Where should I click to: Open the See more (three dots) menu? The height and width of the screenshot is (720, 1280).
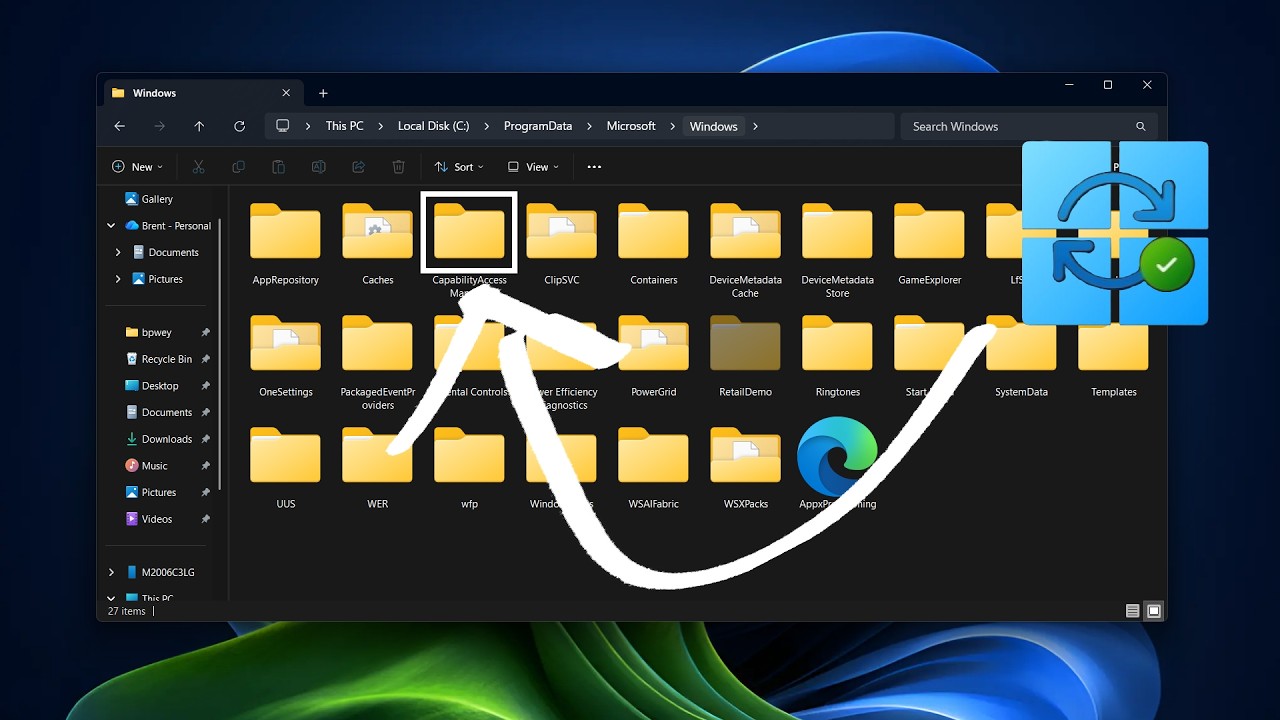point(594,167)
